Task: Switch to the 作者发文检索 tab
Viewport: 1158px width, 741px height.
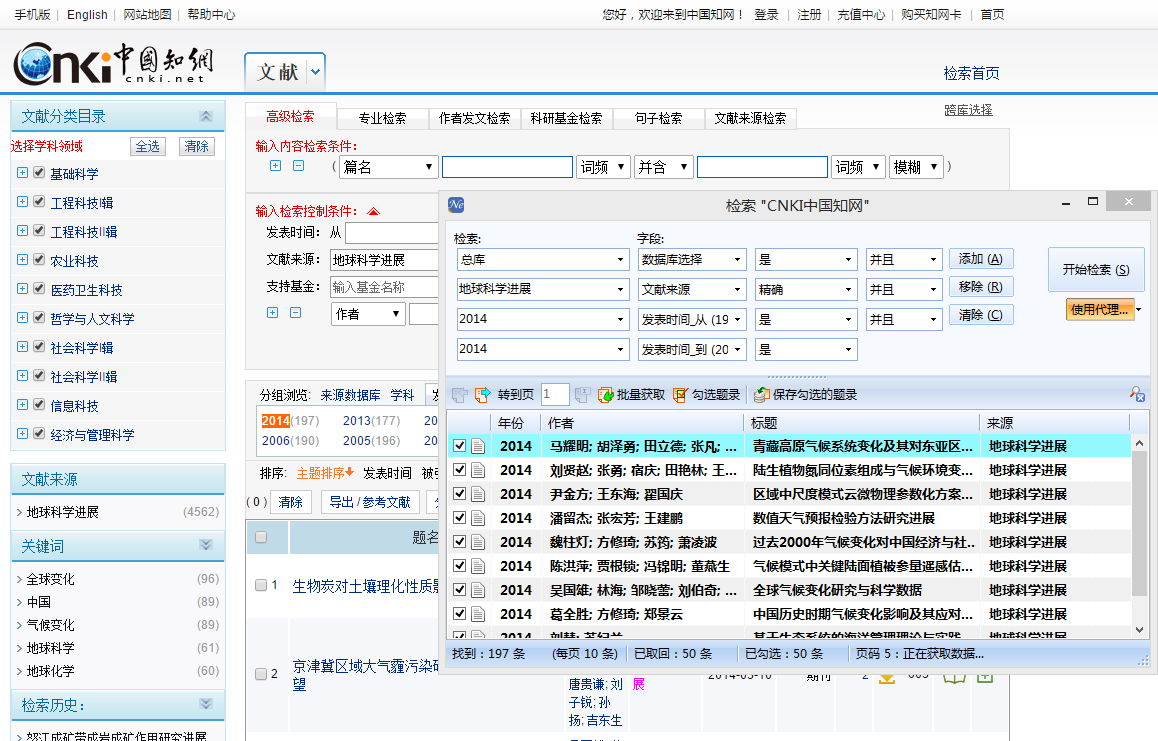Action: (474, 118)
